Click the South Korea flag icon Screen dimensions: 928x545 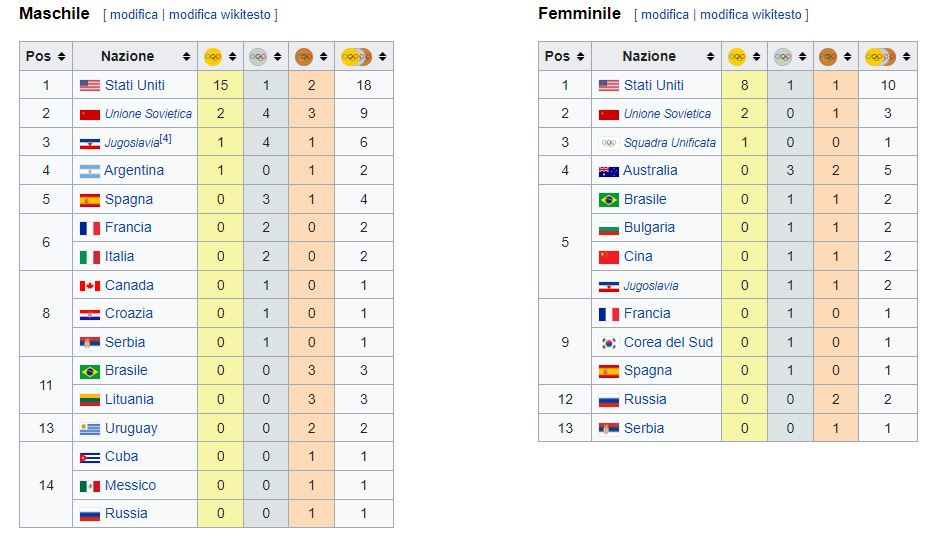pos(608,343)
